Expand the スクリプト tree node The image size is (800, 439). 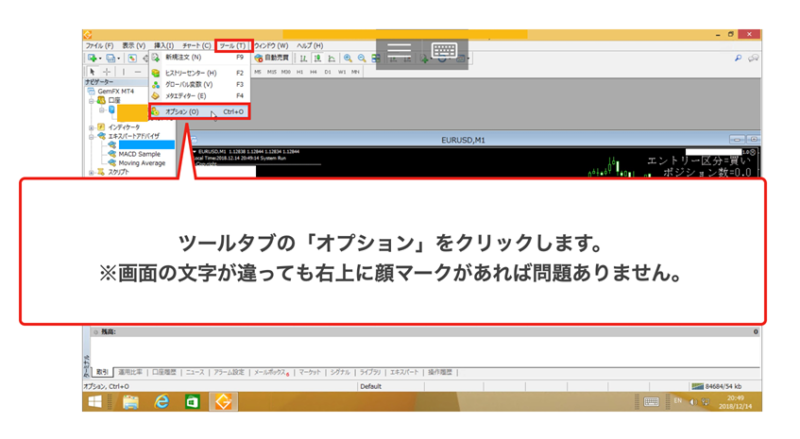pyautogui.click(x=91, y=172)
